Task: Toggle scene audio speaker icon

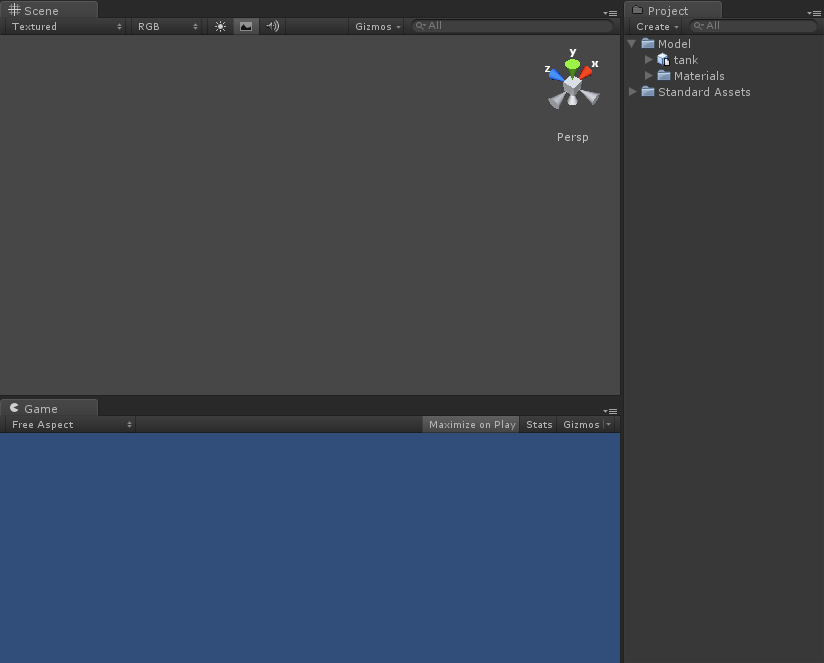Action: pos(272,26)
